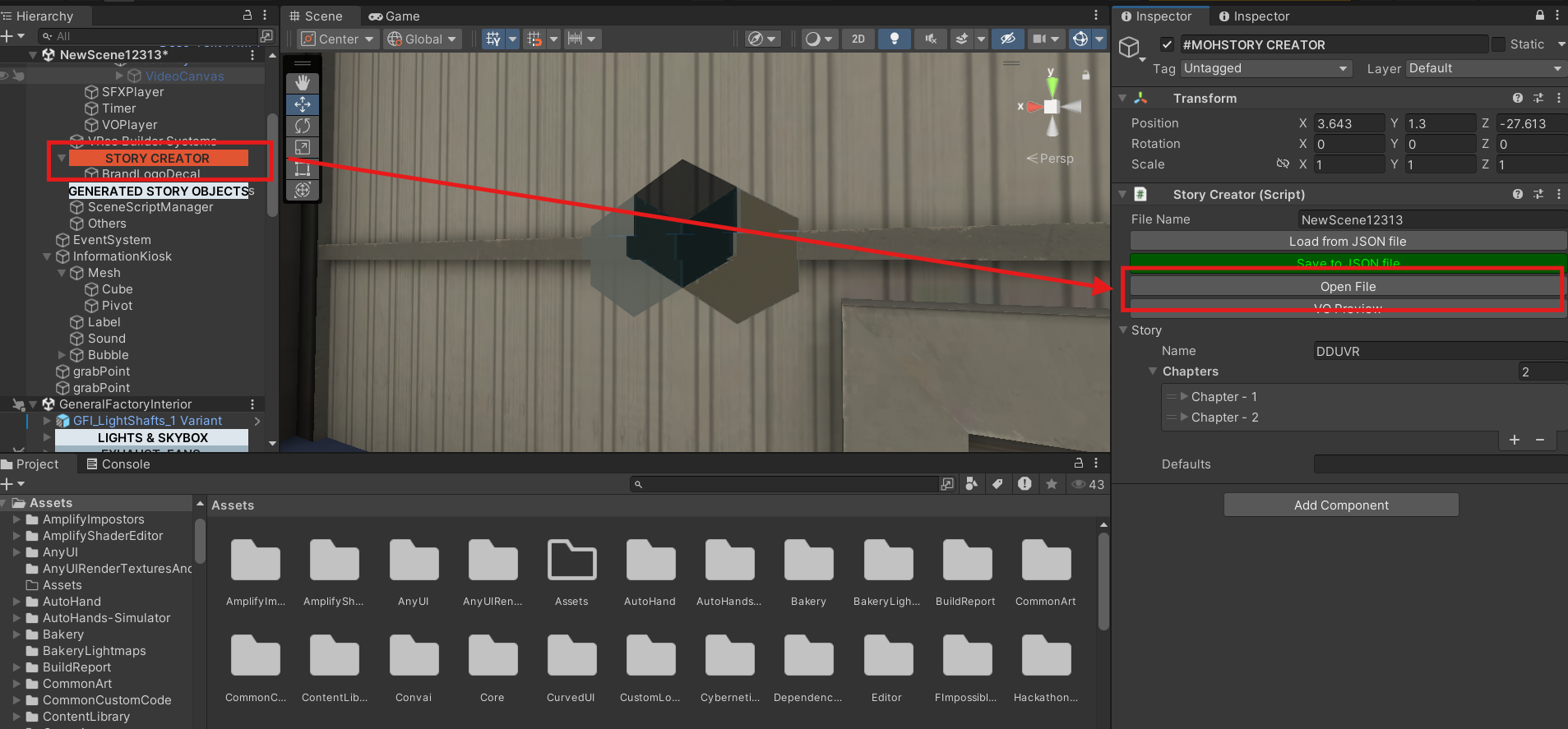Expand Chapter - 1 in the Story list

coord(1184,396)
